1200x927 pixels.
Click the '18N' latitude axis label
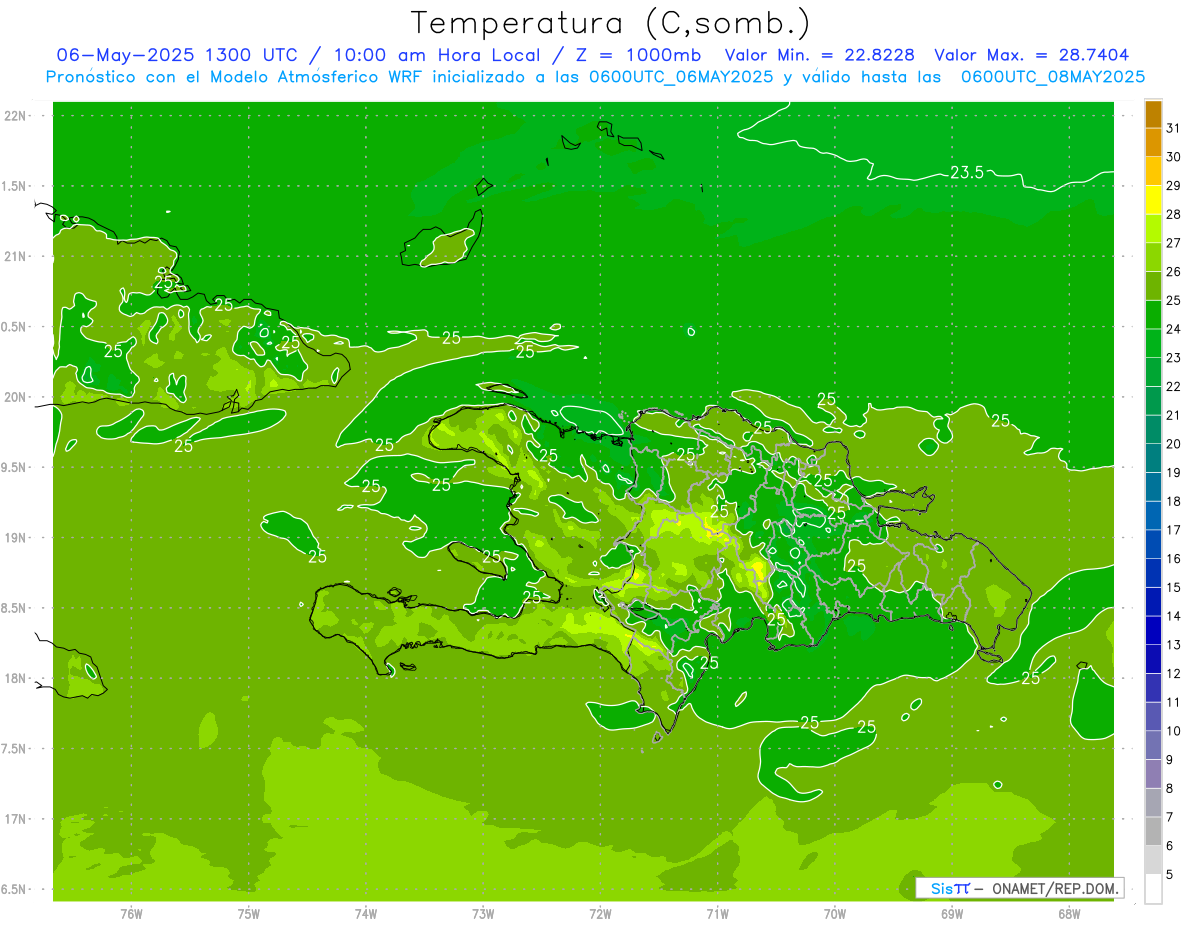click(14, 679)
